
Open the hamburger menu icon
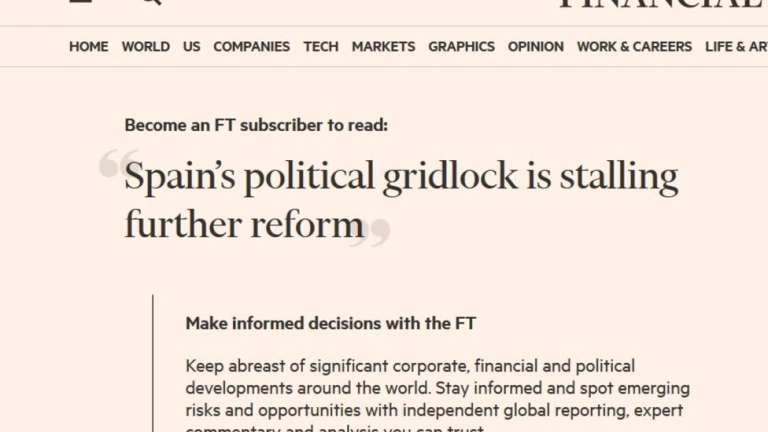point(81,2)
